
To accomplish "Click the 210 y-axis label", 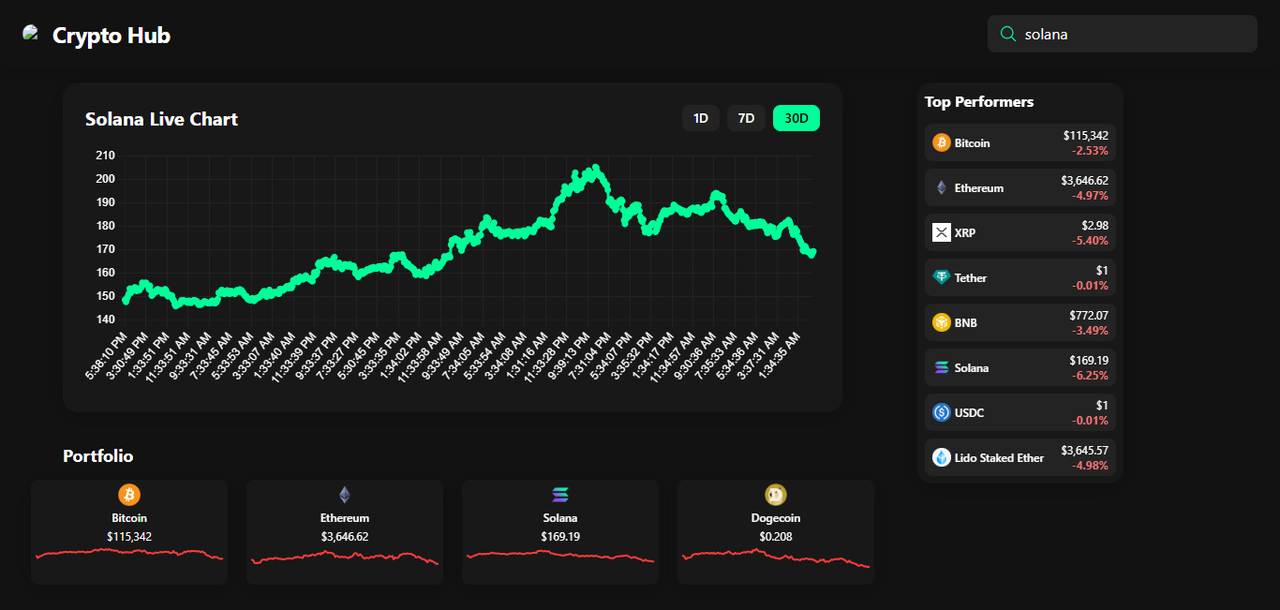I will coord(105,155).
